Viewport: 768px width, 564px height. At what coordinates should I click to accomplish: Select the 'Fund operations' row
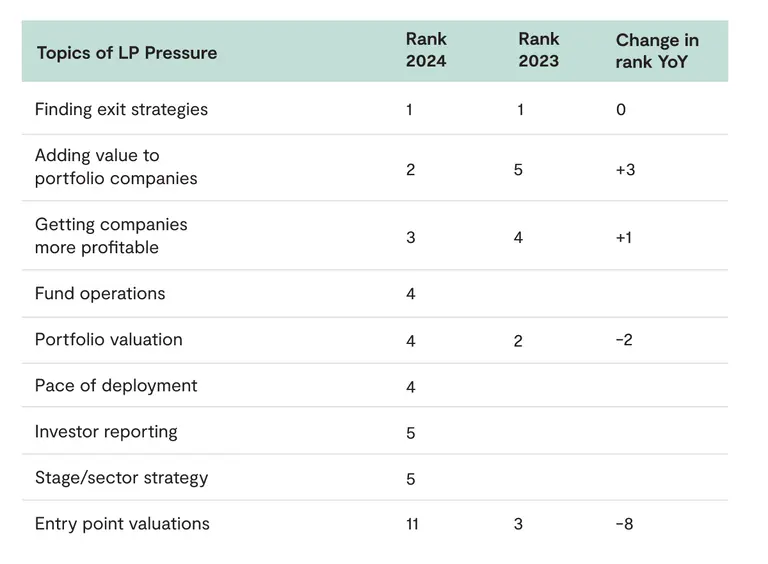tap(99, 293)
